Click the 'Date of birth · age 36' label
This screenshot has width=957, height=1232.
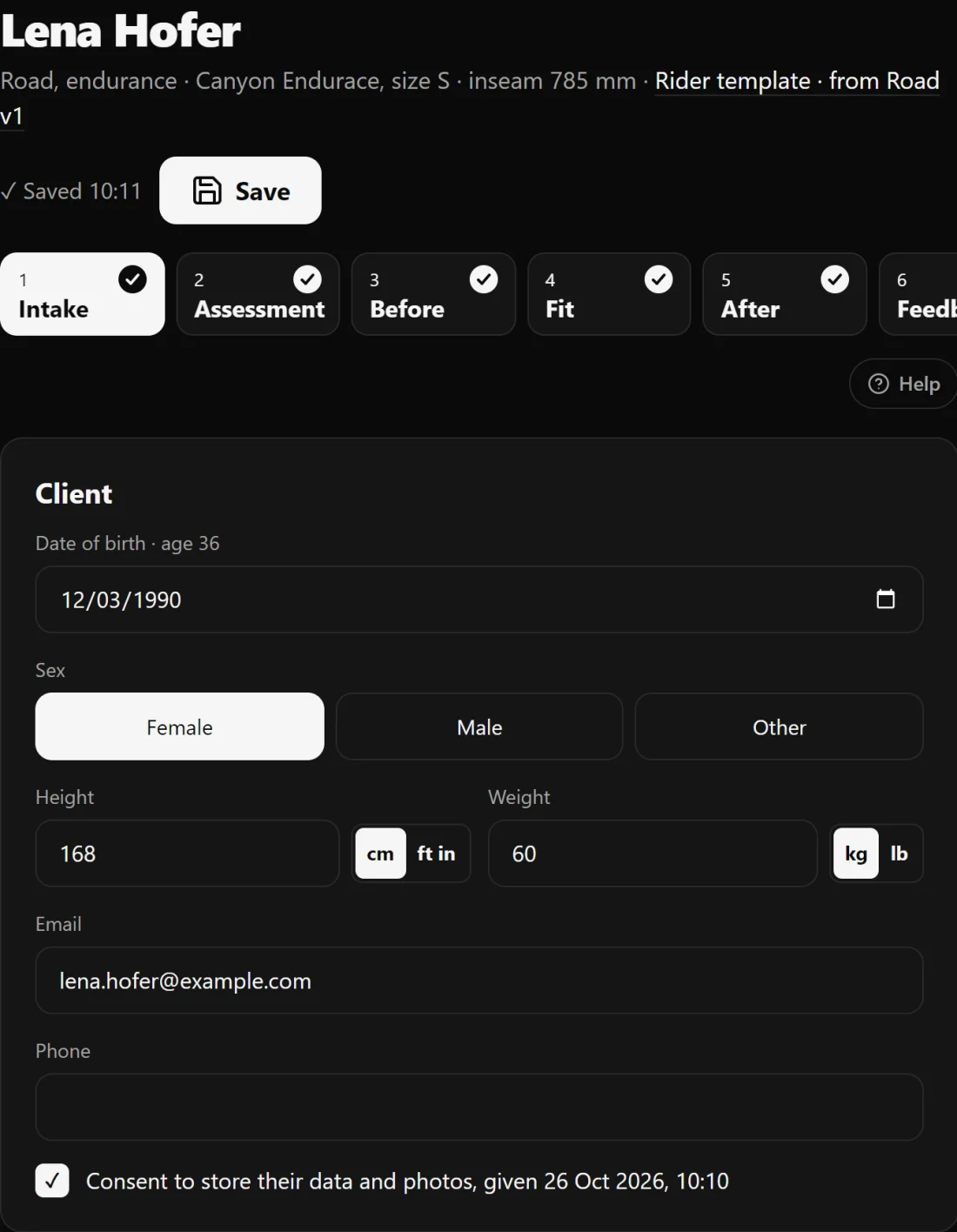pyautogui.click(x=128, y=544)
